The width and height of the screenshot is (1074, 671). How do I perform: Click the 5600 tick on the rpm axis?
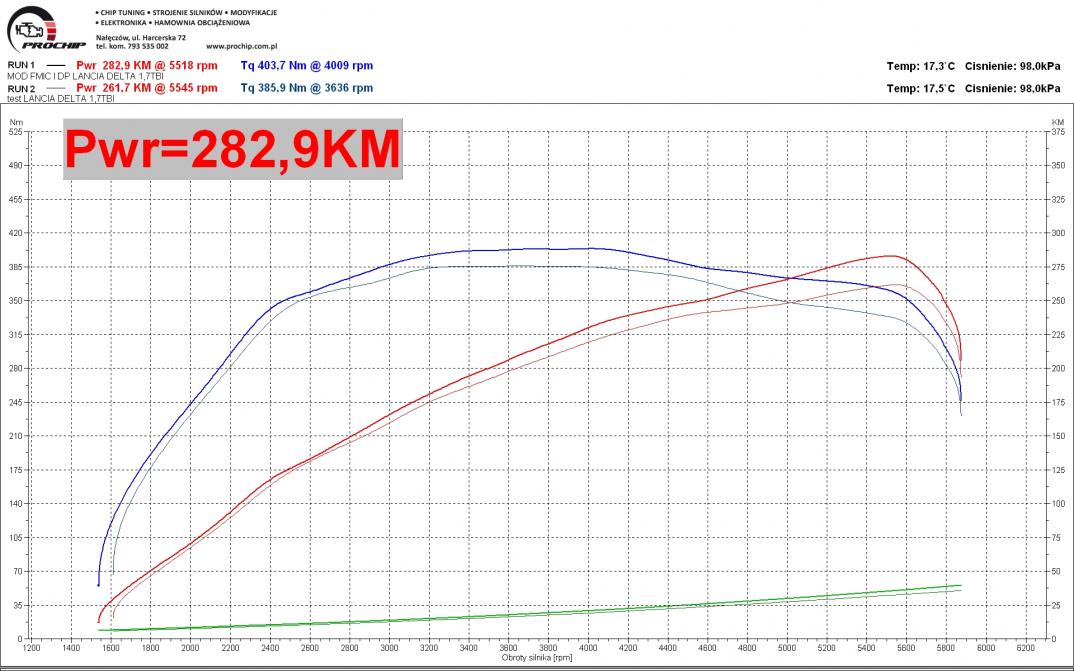[906, 647]
